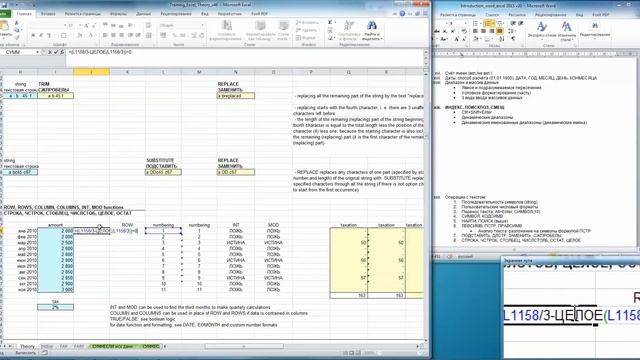Select the green СУММЕСЛИ sheet tab
640x360 pixels.
(112, 346)
